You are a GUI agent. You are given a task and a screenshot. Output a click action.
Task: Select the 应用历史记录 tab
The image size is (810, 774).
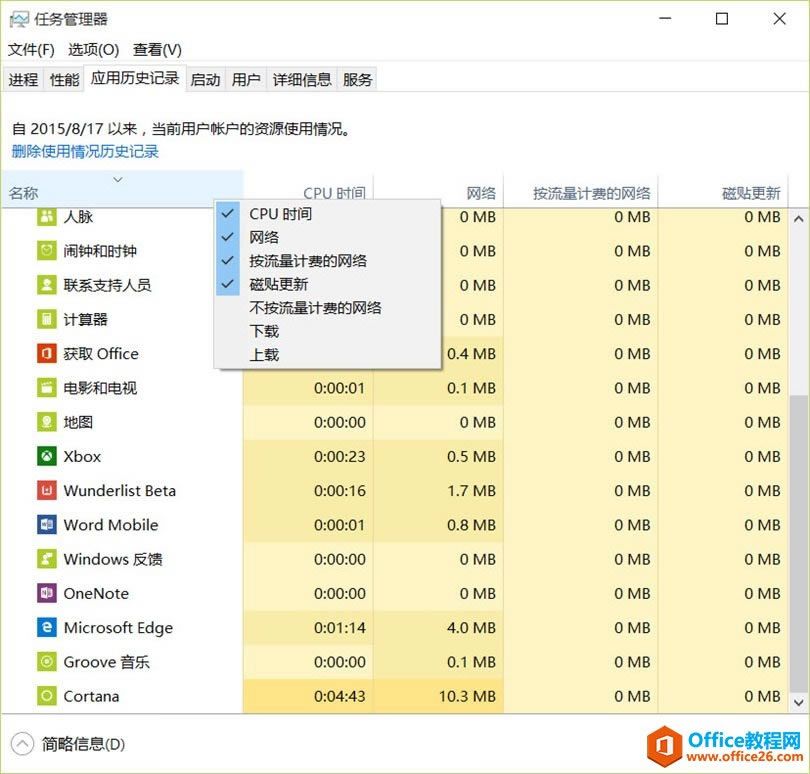[x=135, y=78]
